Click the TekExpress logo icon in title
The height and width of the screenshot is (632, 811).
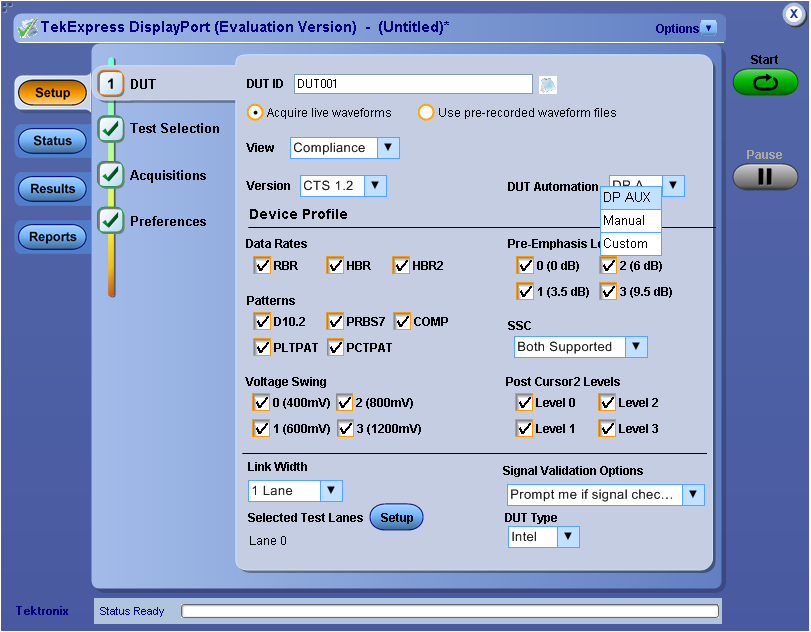[27, 28]
